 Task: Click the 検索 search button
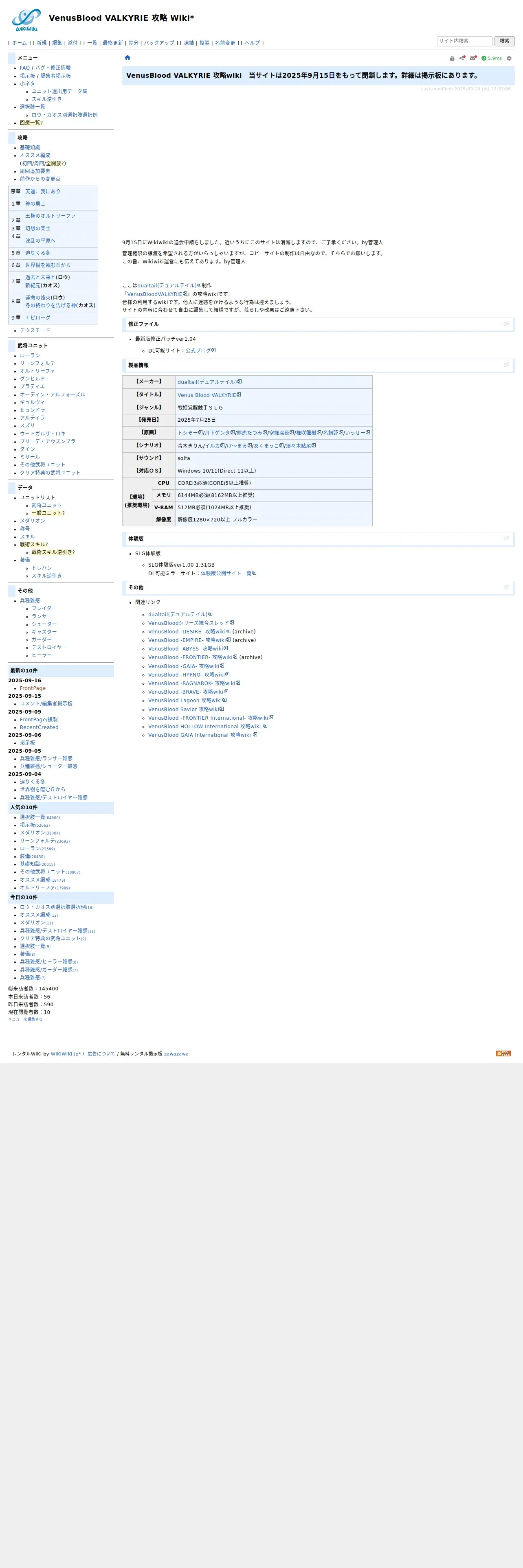(504, 41)
